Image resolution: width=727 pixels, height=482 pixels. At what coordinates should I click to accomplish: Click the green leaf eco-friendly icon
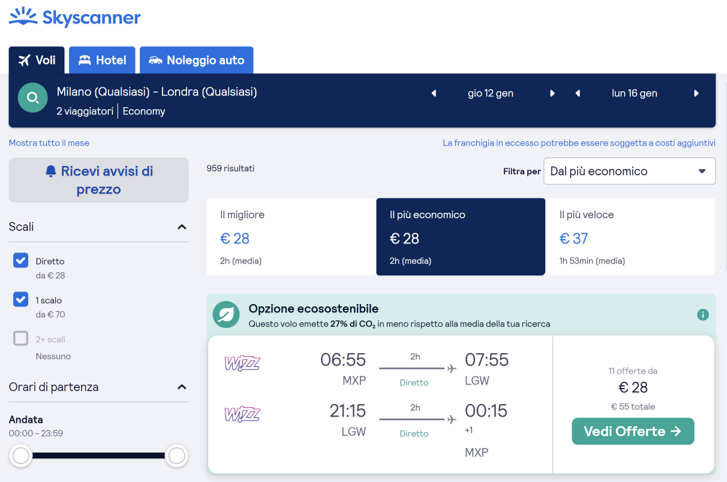225,315
